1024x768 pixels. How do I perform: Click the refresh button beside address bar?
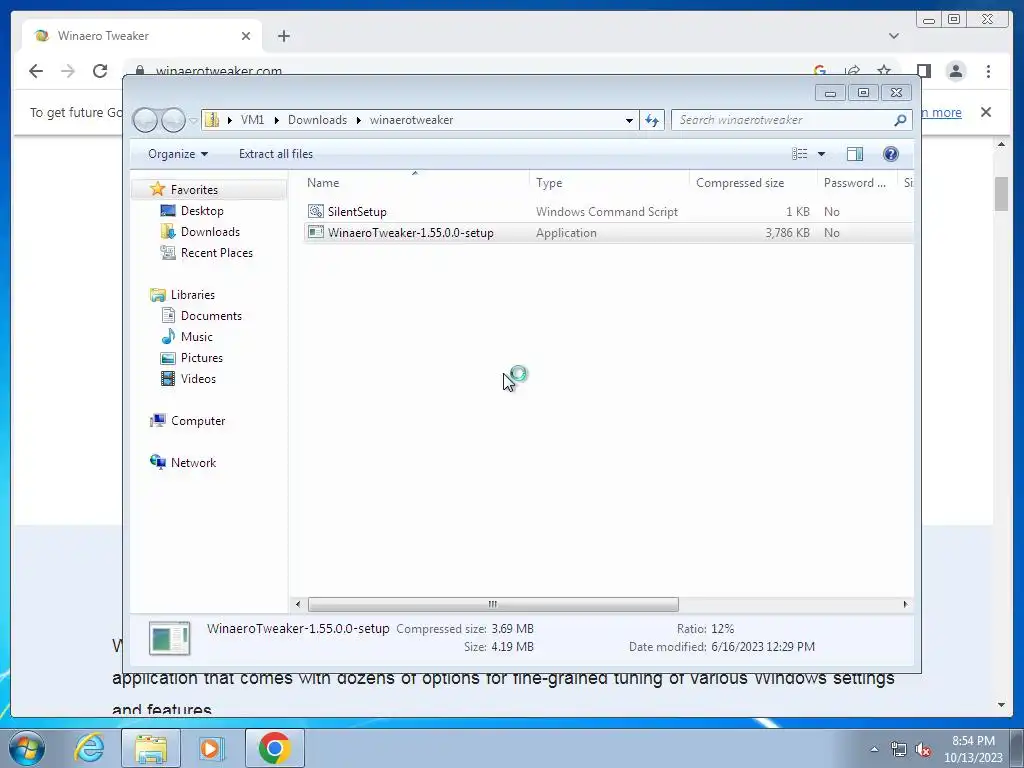click(652, 120)
